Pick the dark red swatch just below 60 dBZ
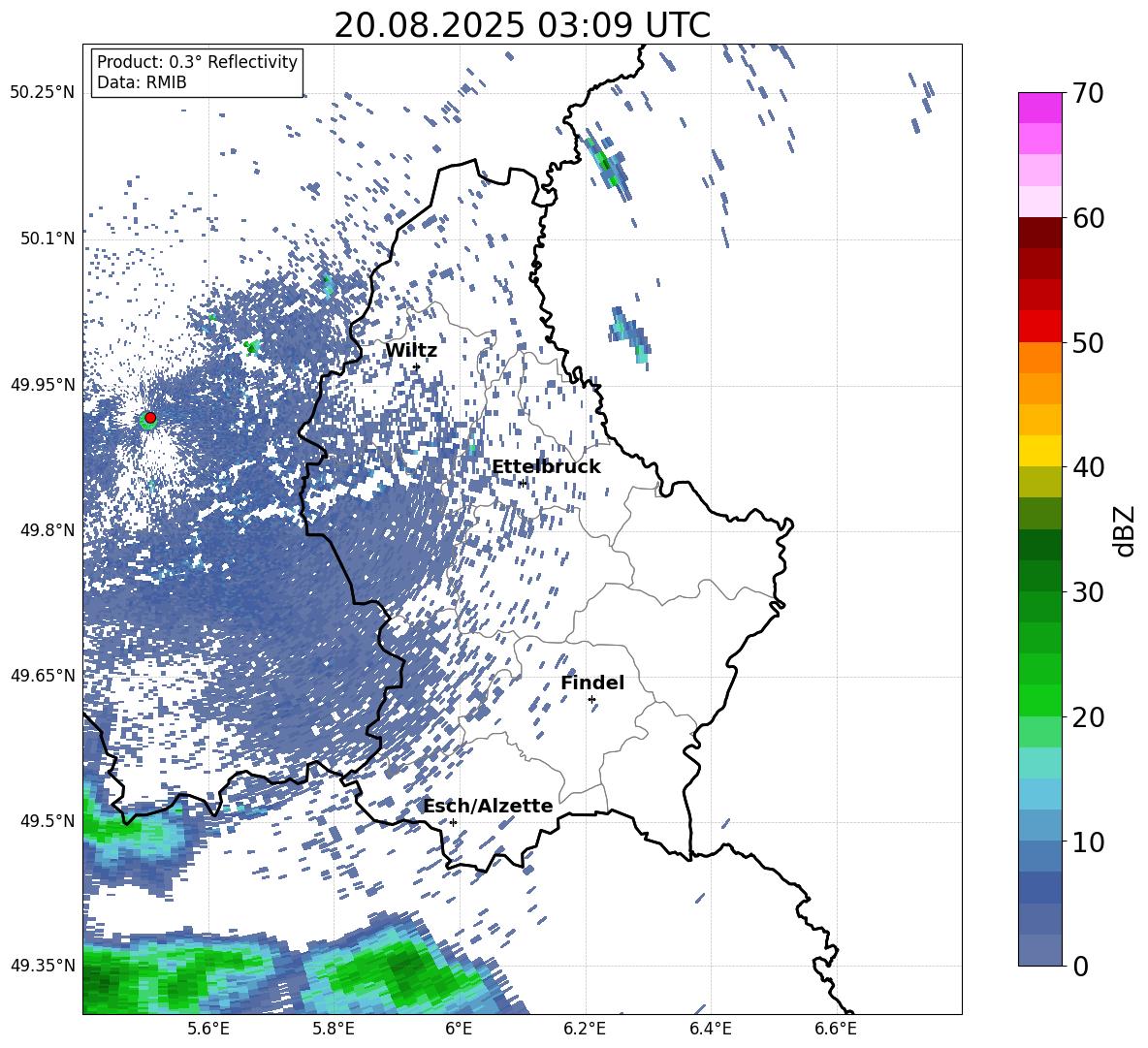 click(x=1039, y=233)
